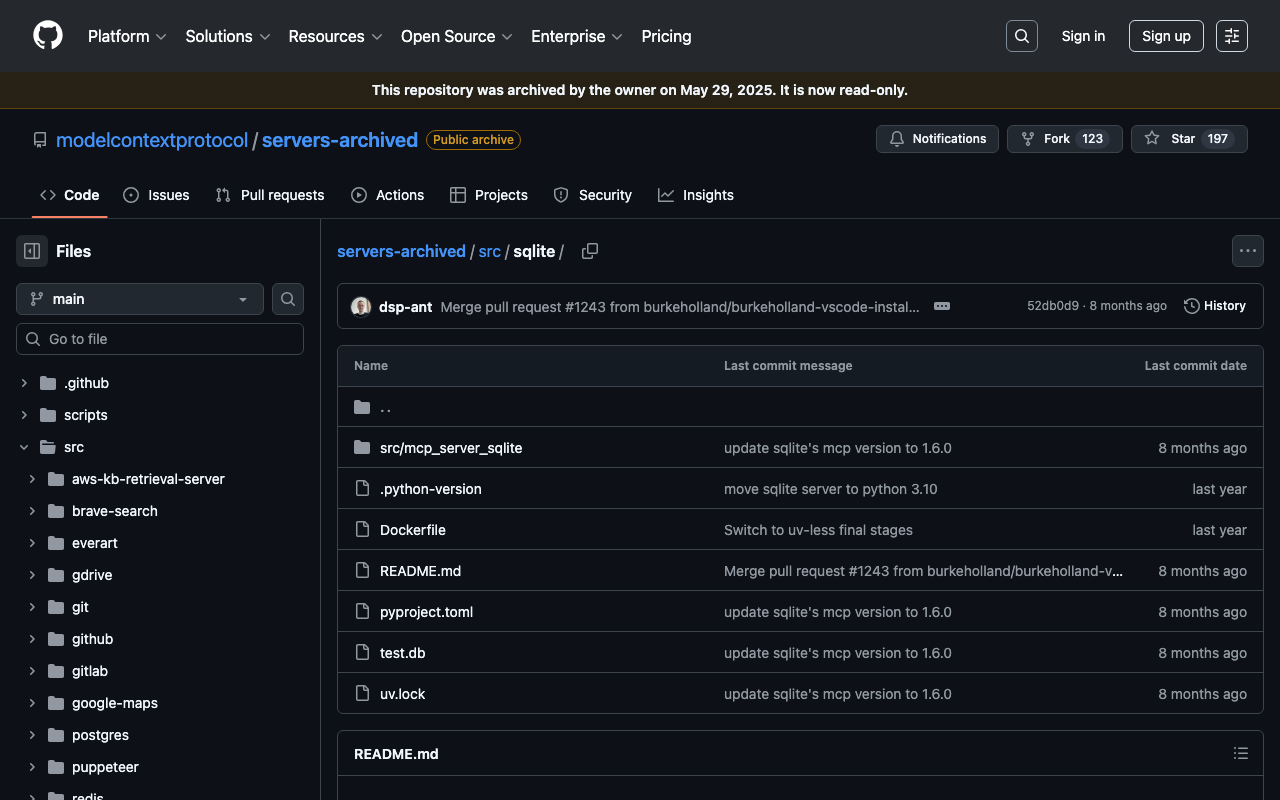Viewport: 1280px width, 800px height.
Task: Open more options ellipsis menu
Action: click(x=1247, y=251)
